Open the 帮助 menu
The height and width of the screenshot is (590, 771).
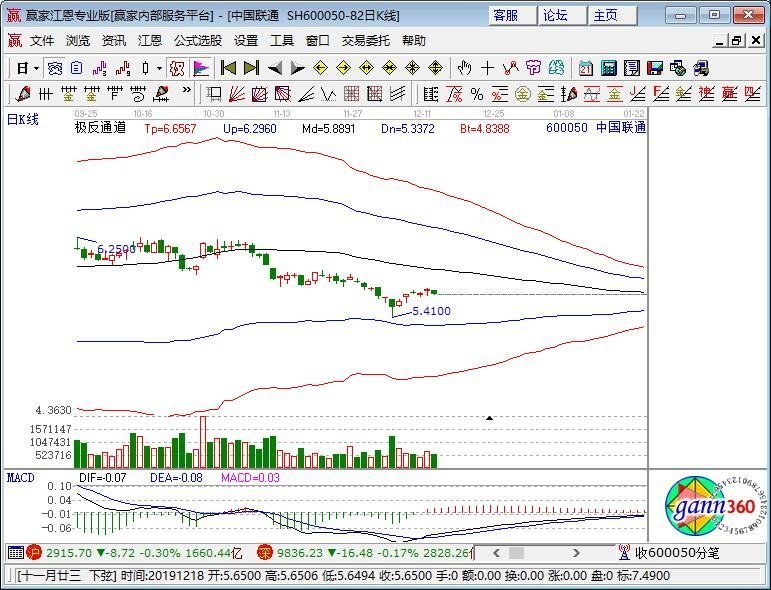(414, 40)
